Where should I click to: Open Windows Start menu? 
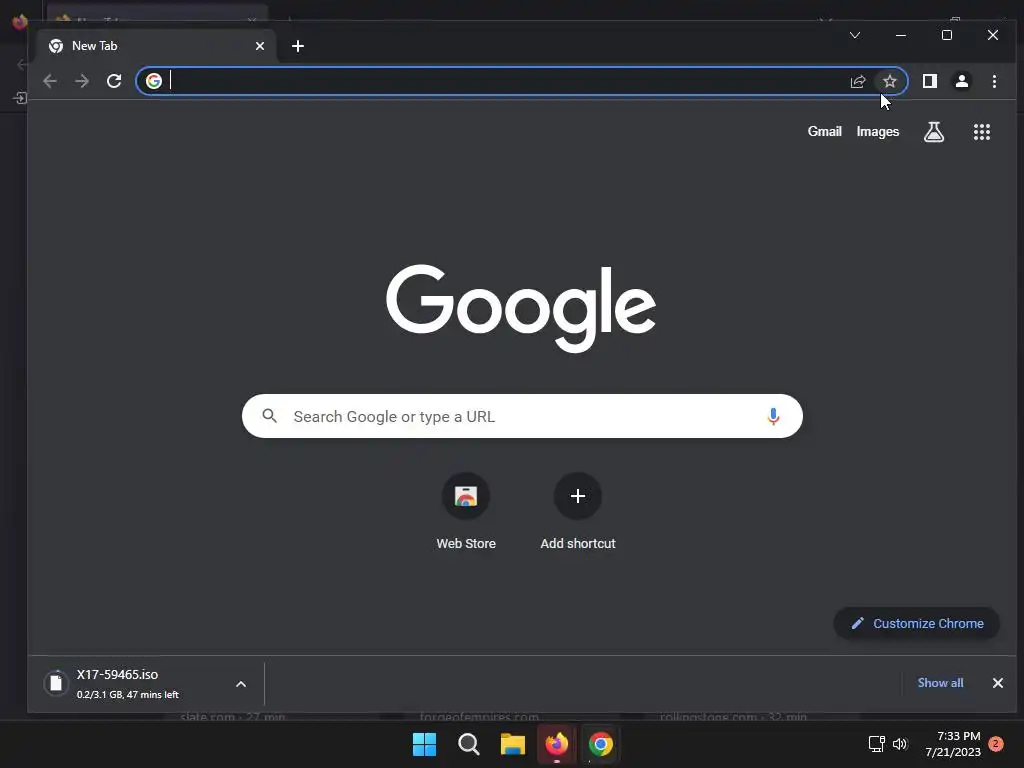(x=424, y=744)
